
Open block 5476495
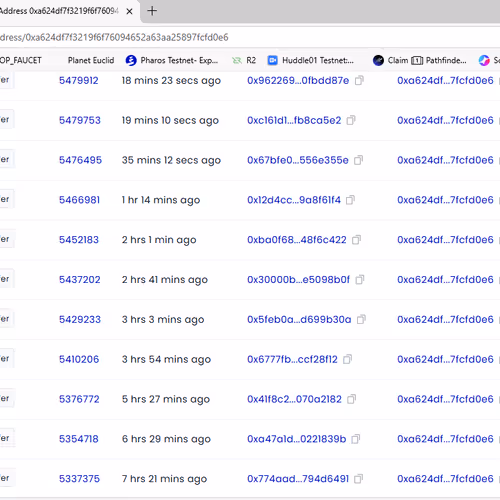point(80,160)
